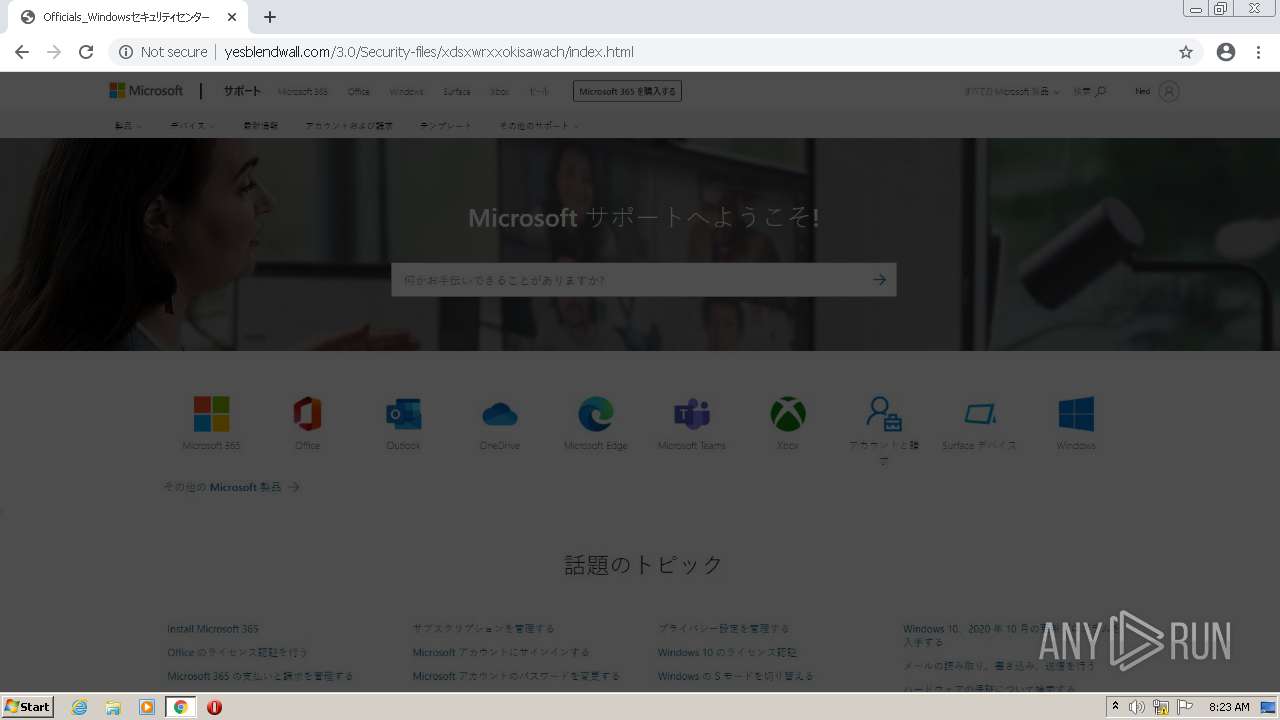
Task: Click the taskbar clock showing 8:23 AM
Action: [x=1229, y=707]
